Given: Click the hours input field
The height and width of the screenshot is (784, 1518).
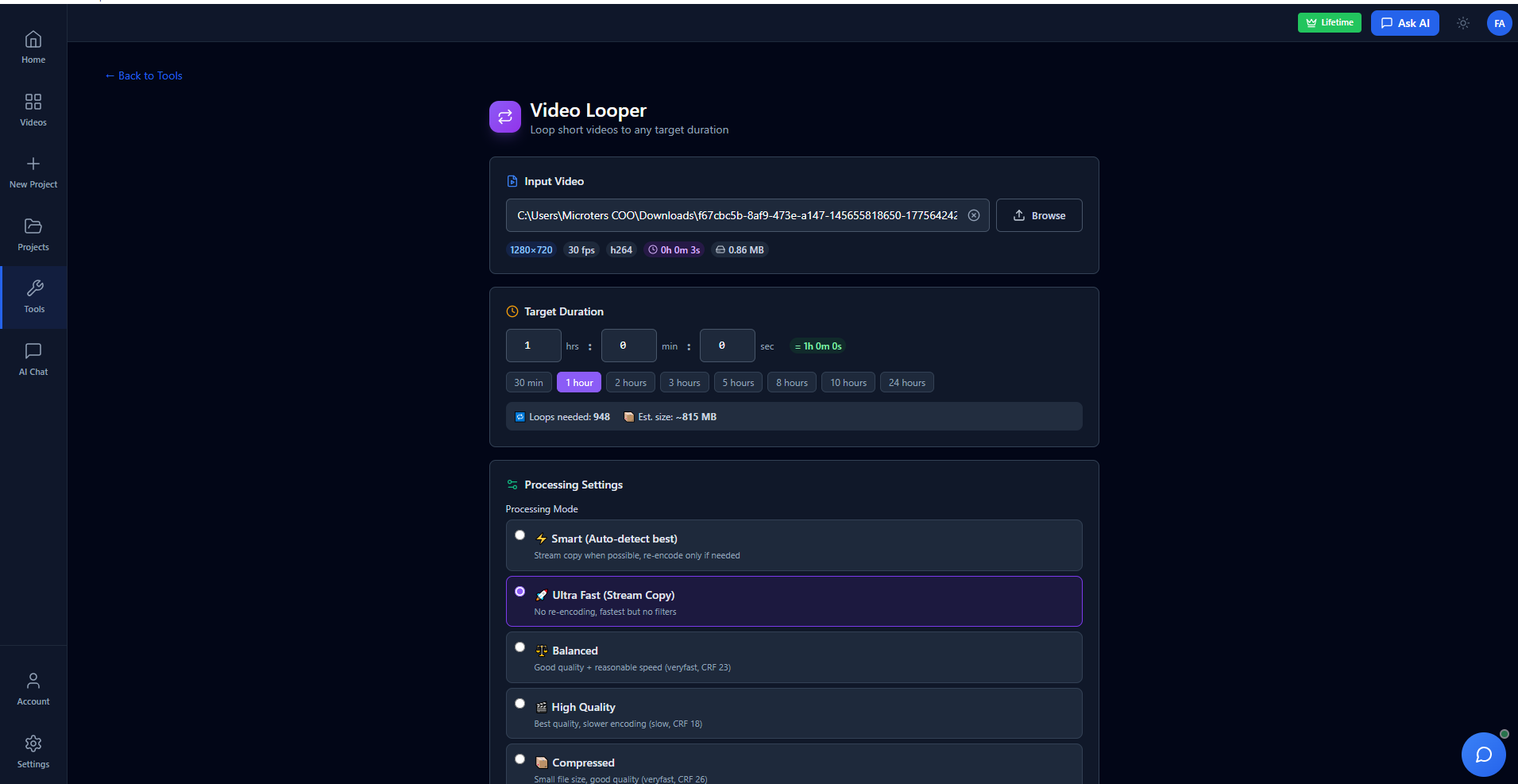Looking at the screenshot, I should [533, 346].
